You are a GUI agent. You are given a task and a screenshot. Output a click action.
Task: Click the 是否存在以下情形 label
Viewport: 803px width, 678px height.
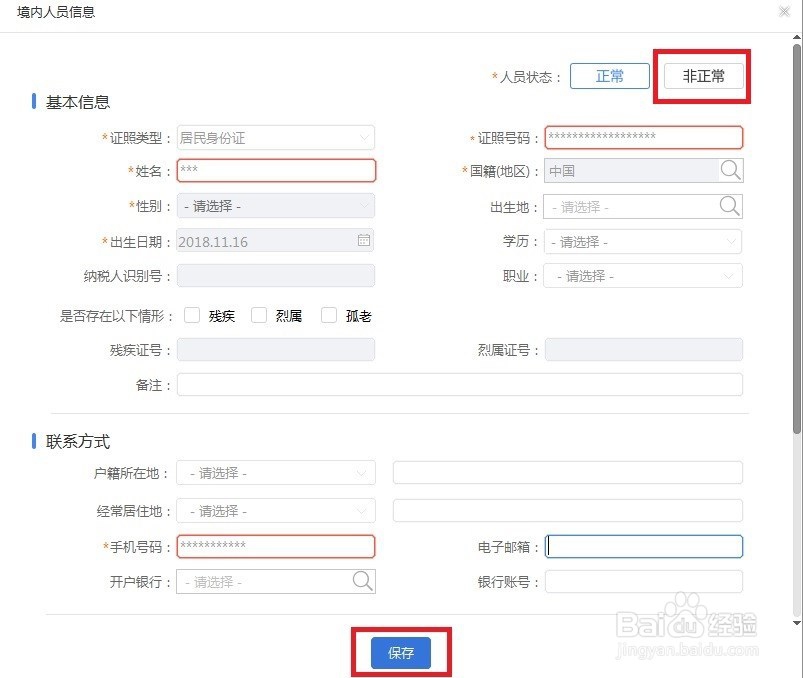[x=116, y=316]
